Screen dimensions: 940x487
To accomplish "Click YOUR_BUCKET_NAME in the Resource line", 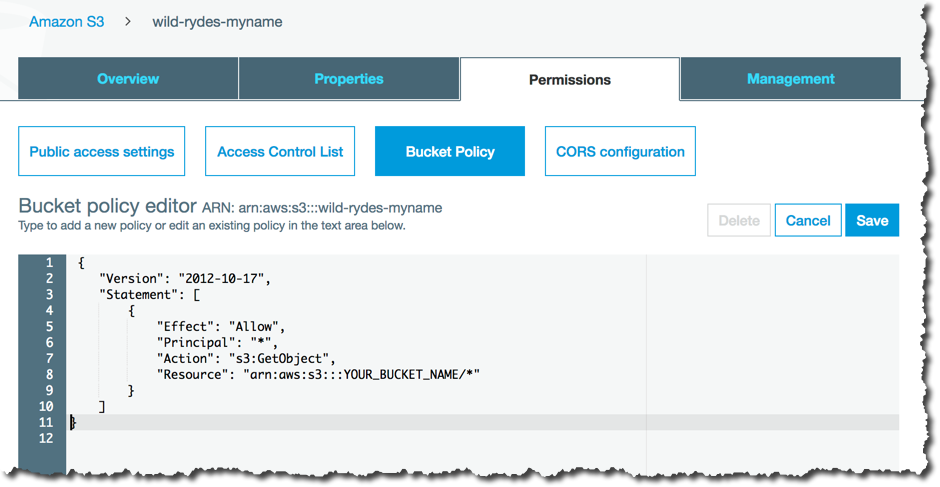I will pyautogui.click(x=402, y=374).
